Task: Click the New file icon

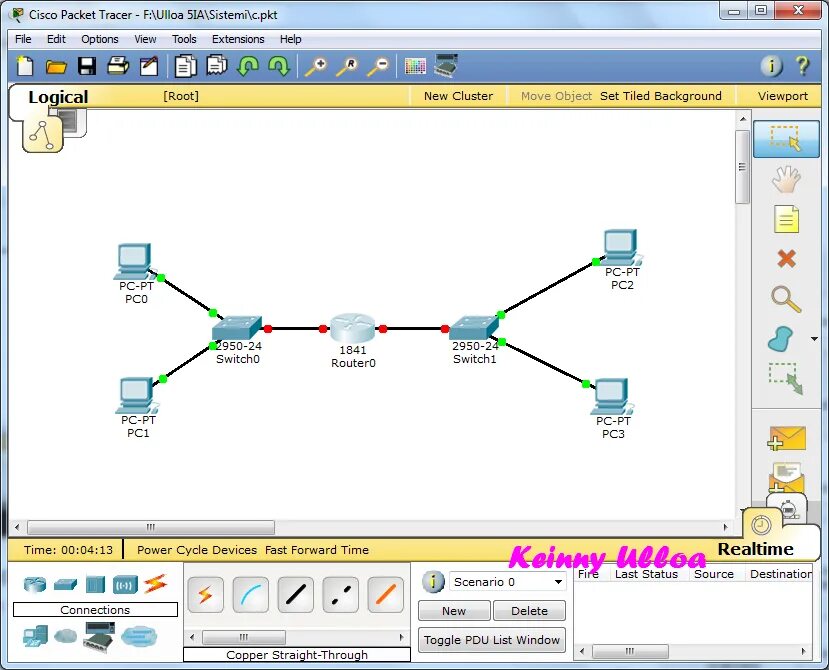Action: (25, 66)
